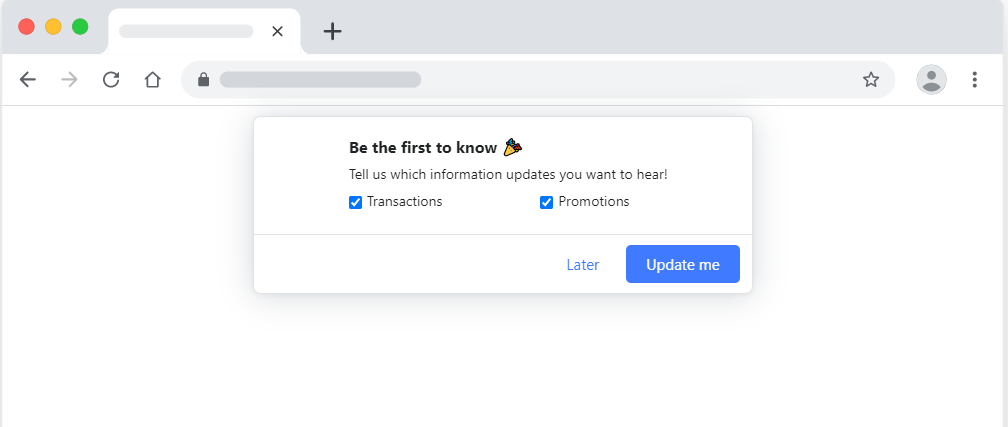Reload the current page
Viewport: 1008px width, 427px height.
click(111, 80)
